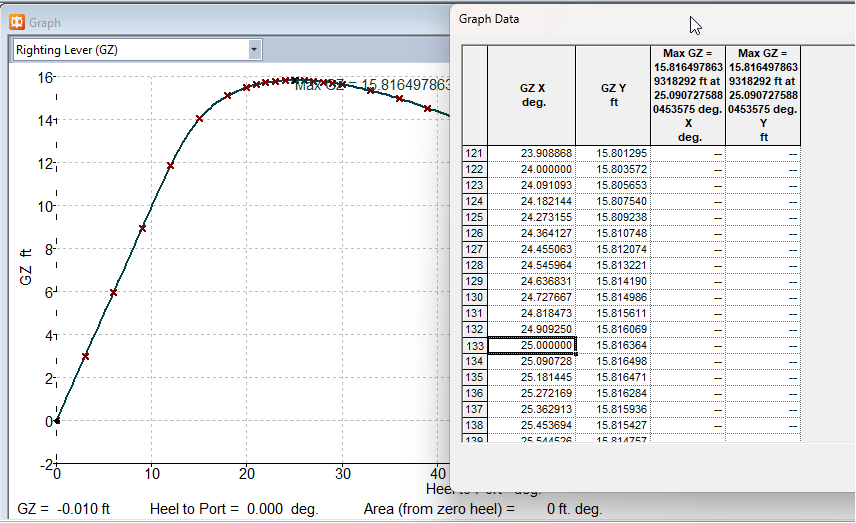Click the Area (from zero heel) readout
Screen dimensions: 856x523
(483, 509)
